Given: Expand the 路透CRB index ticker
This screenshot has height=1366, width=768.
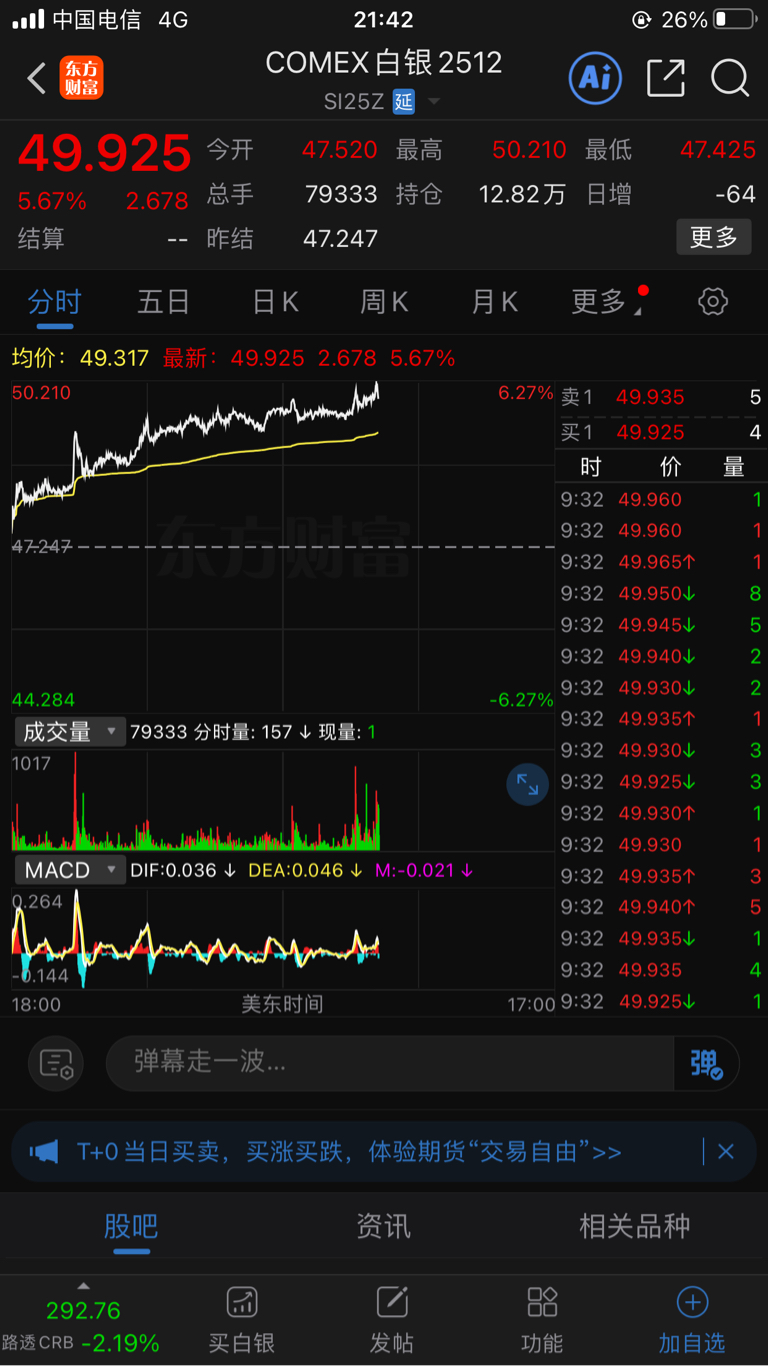Looking at the screenshot, I should pos(83,1287).
